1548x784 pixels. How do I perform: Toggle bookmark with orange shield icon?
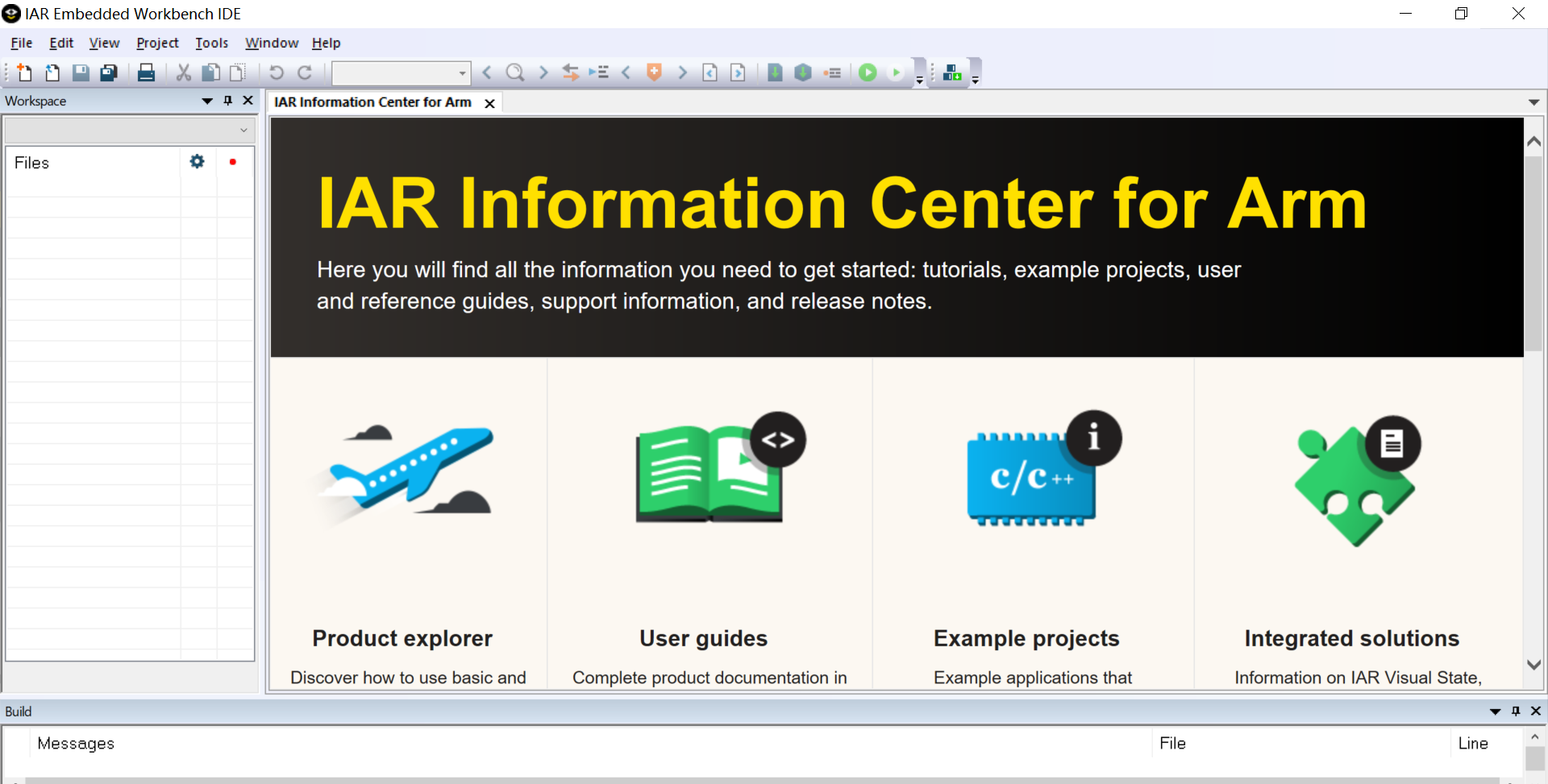655,73
